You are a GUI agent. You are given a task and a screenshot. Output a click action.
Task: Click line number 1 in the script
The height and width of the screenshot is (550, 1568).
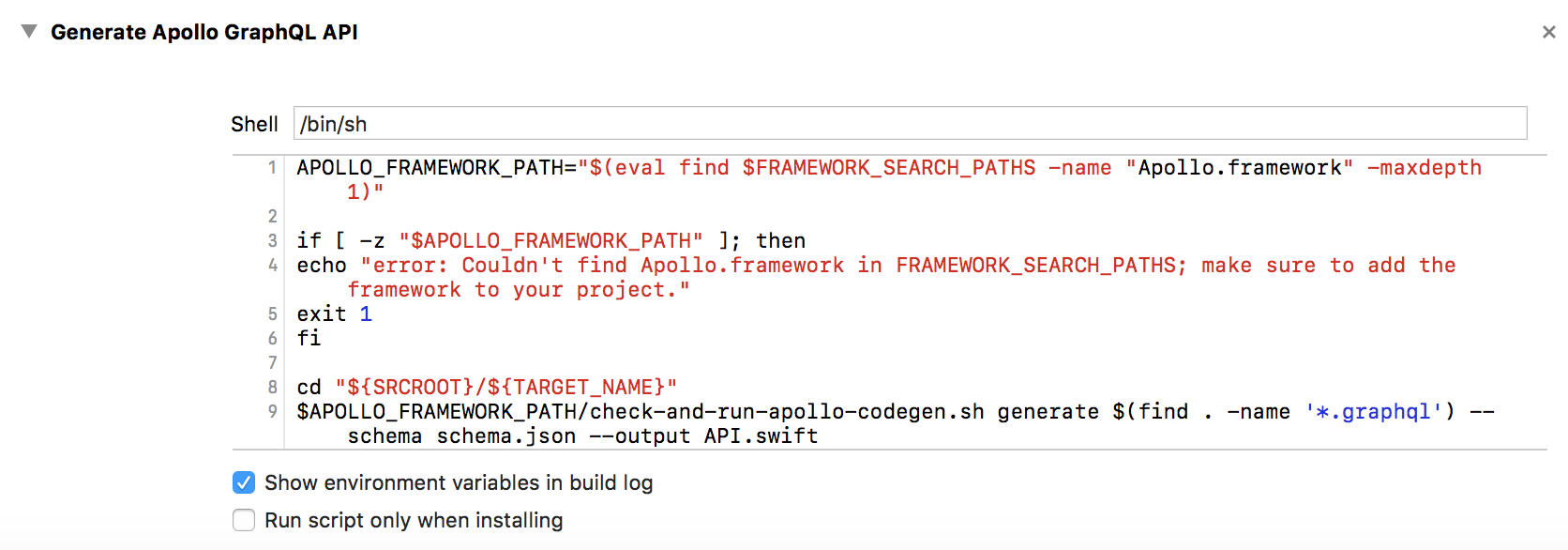(x=273, y=167)
